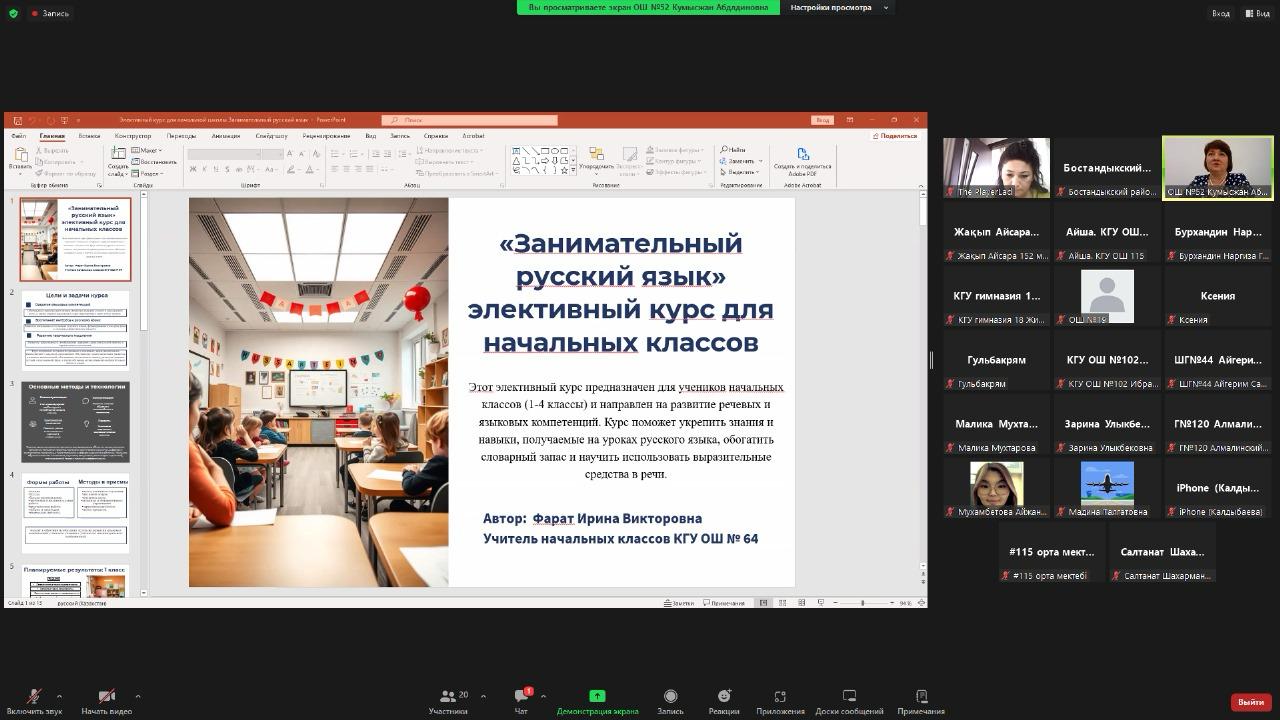The image size is (1280, 720).
Task: Expand audio options arrow beside microphone
Action: coord(59,696)
